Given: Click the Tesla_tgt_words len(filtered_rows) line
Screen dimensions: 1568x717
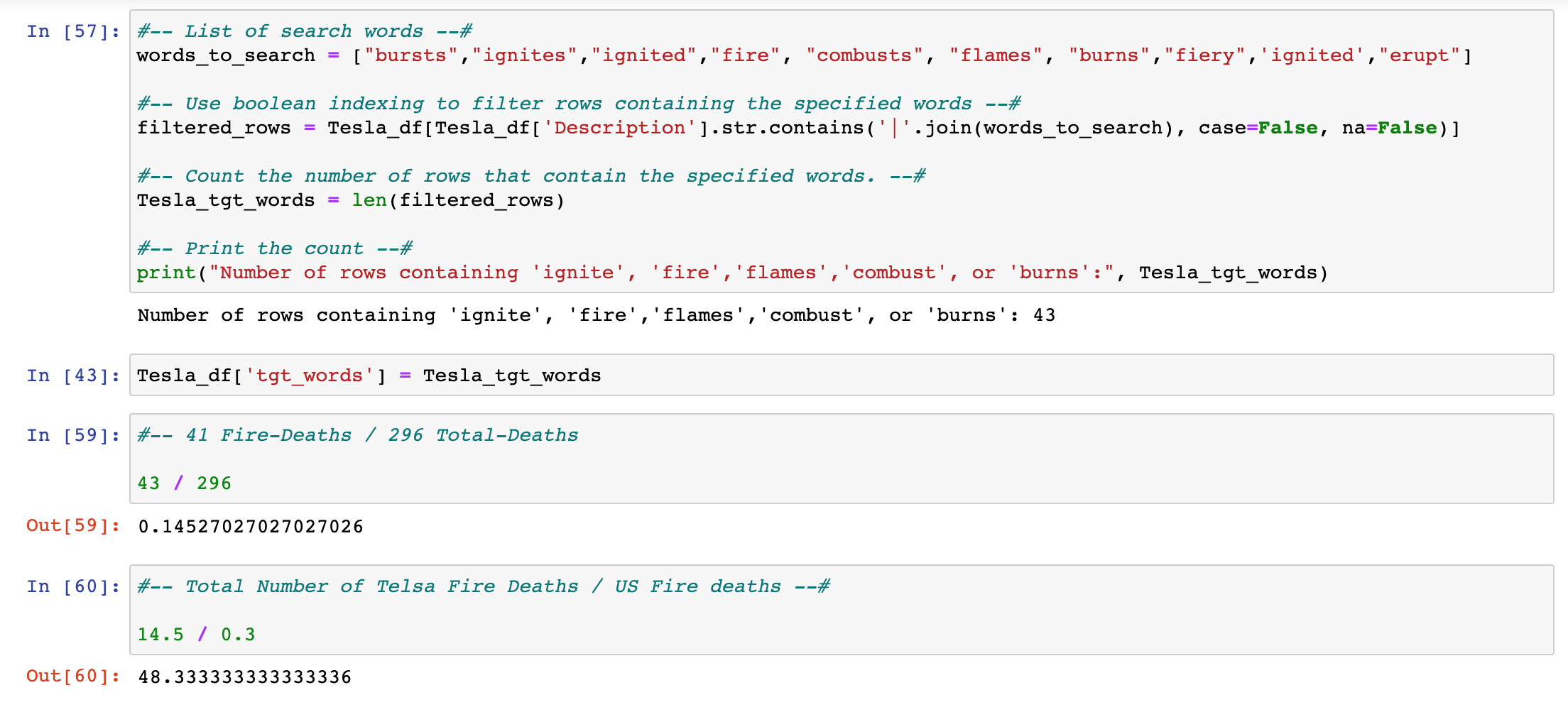Looking at the screenshot, I should [x=350, y=200].
